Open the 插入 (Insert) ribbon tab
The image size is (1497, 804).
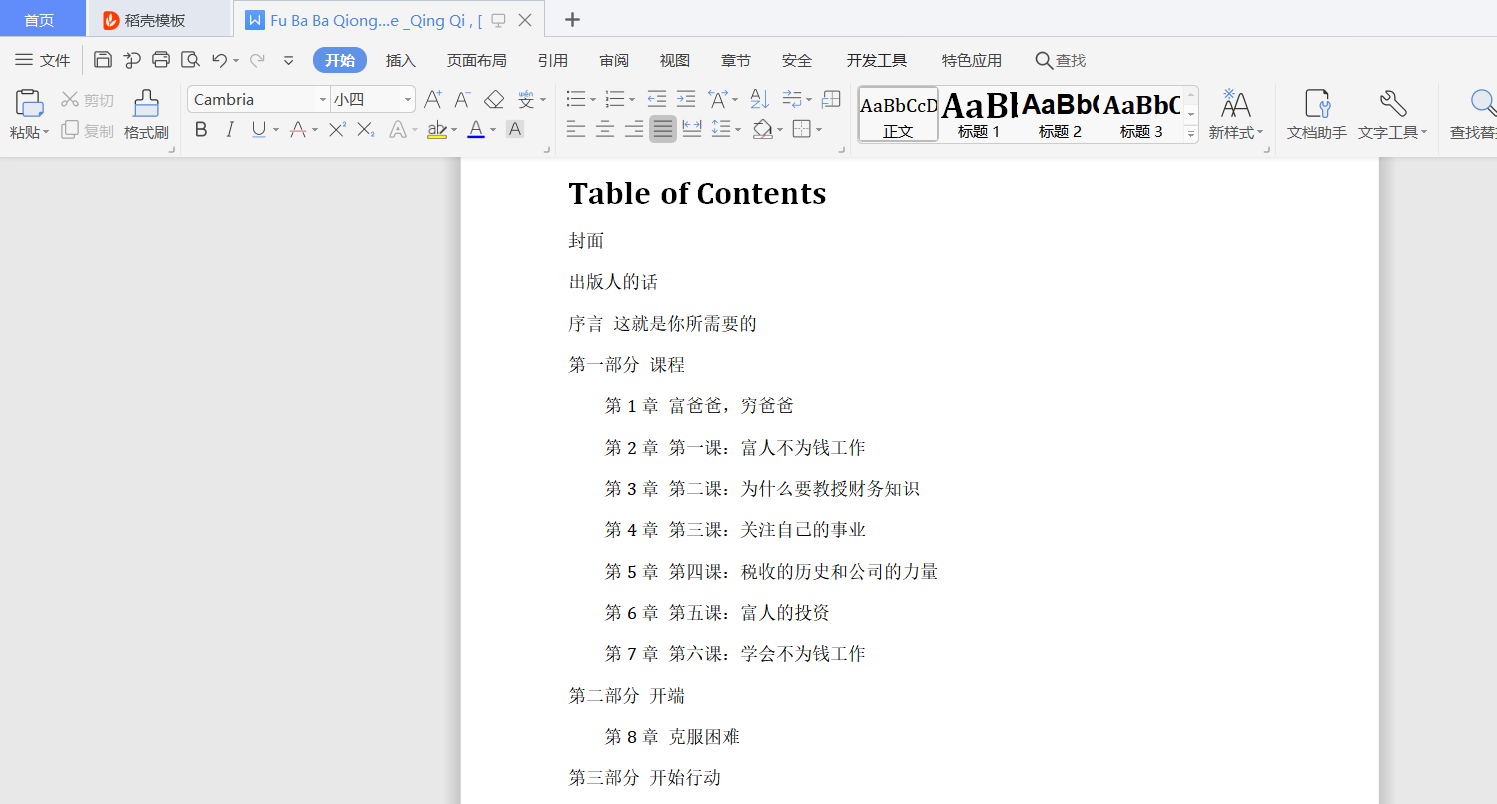pos(400,60)
